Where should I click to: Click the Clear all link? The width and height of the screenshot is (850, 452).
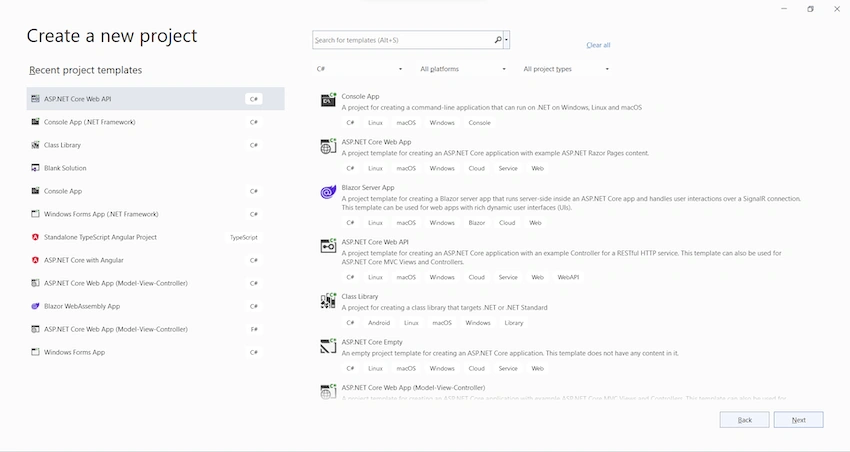tap(598, 45)
